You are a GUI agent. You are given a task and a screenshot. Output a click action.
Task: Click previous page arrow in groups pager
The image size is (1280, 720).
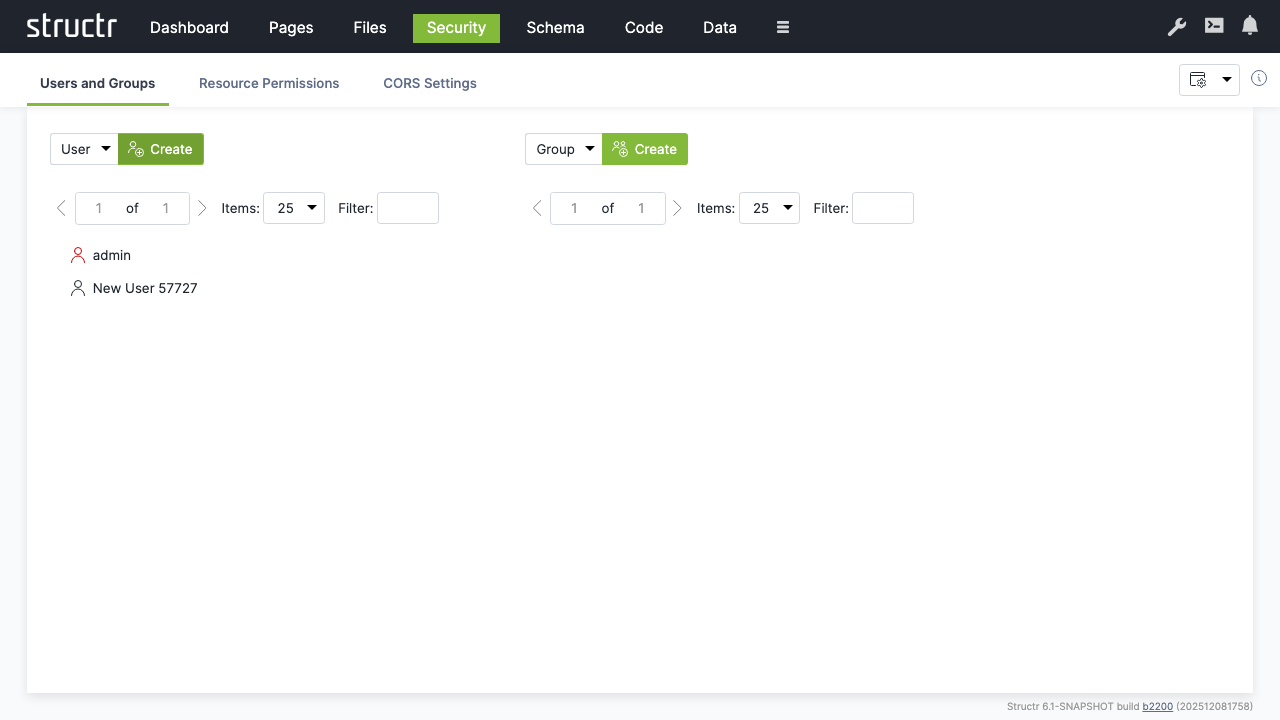[x=537, y=208]
